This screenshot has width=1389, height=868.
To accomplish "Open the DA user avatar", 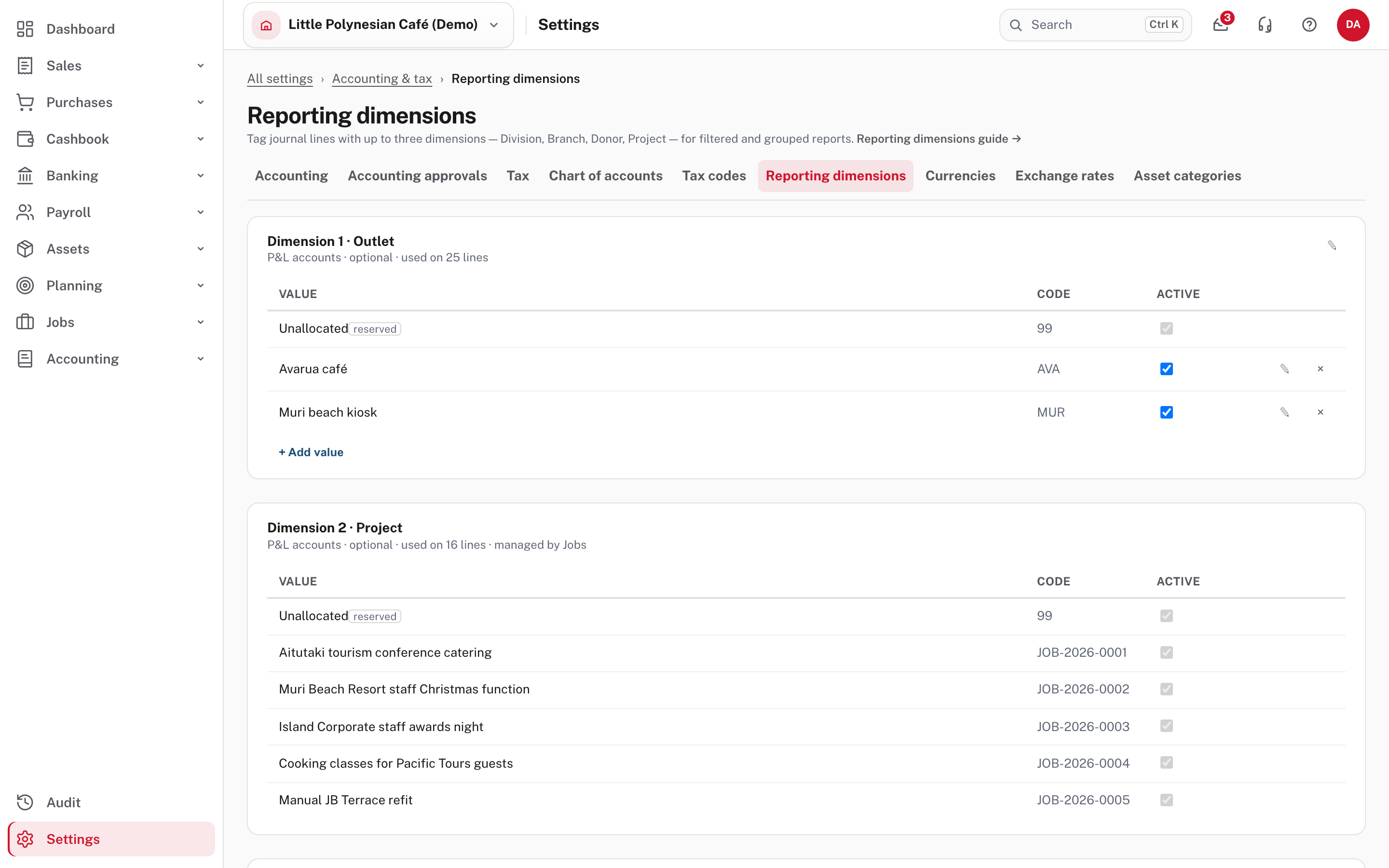I will [x=1353, y=25].
